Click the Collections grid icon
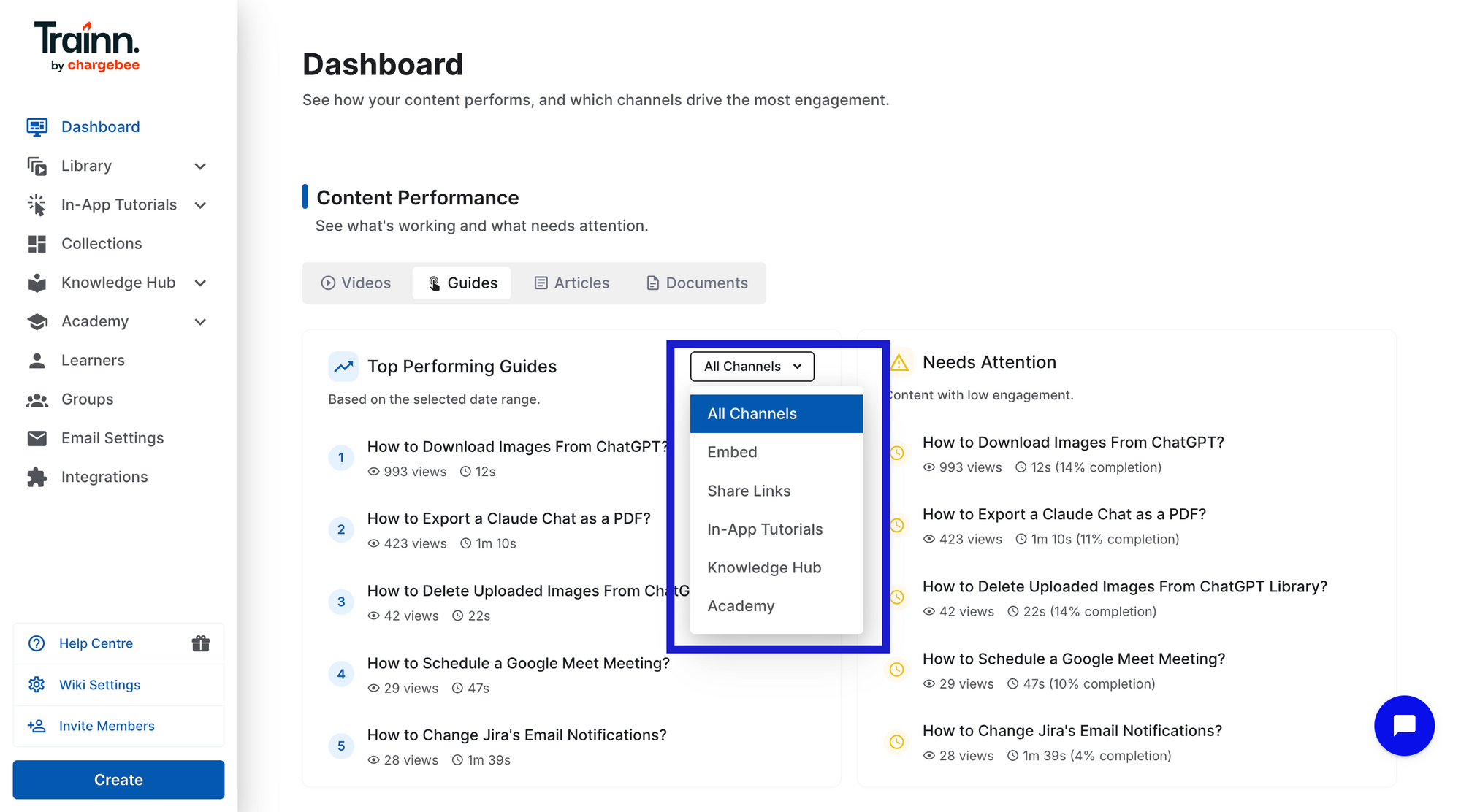 click(37, 244)
